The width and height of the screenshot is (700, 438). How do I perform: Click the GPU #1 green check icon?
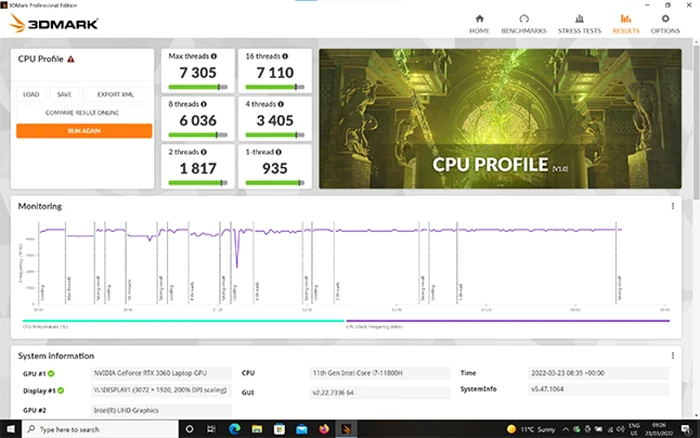[x=51, y=374]
